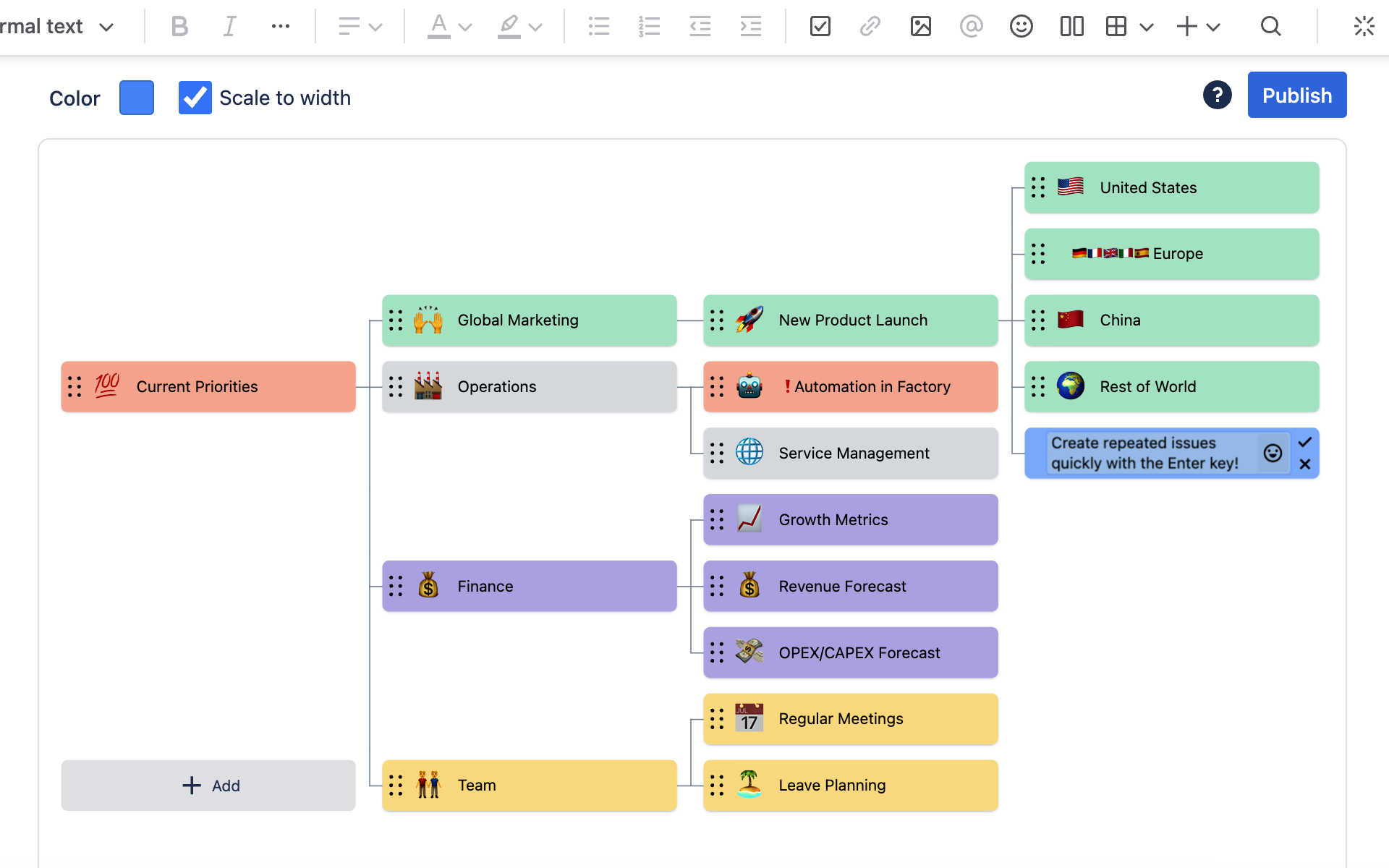Apply italic formatting
The height and width of the screenshot is (868, 1389).
(229, 26)
